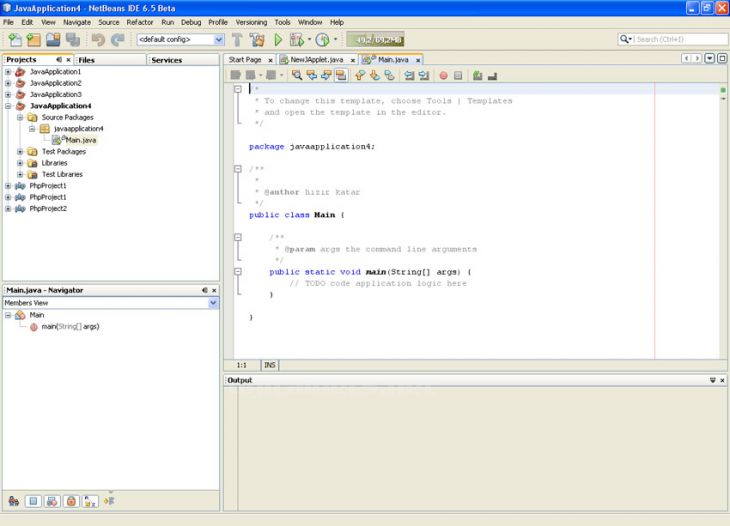Image resolution: width=730 pixels, height=526 pixels.
Task: Click the Next Bookmark icon
Action: click(375, 75)
